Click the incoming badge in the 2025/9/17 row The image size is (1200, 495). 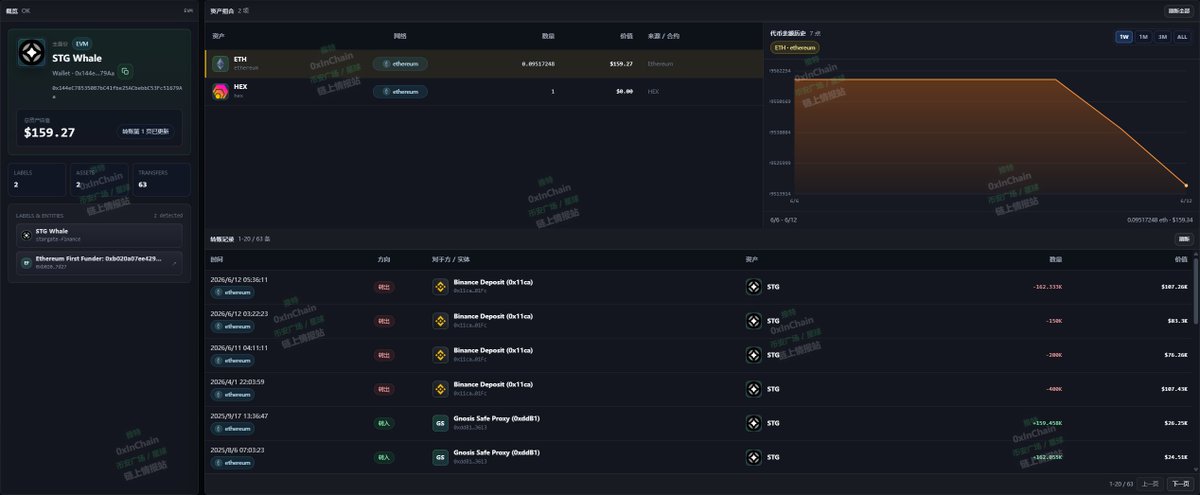(384, 423)
